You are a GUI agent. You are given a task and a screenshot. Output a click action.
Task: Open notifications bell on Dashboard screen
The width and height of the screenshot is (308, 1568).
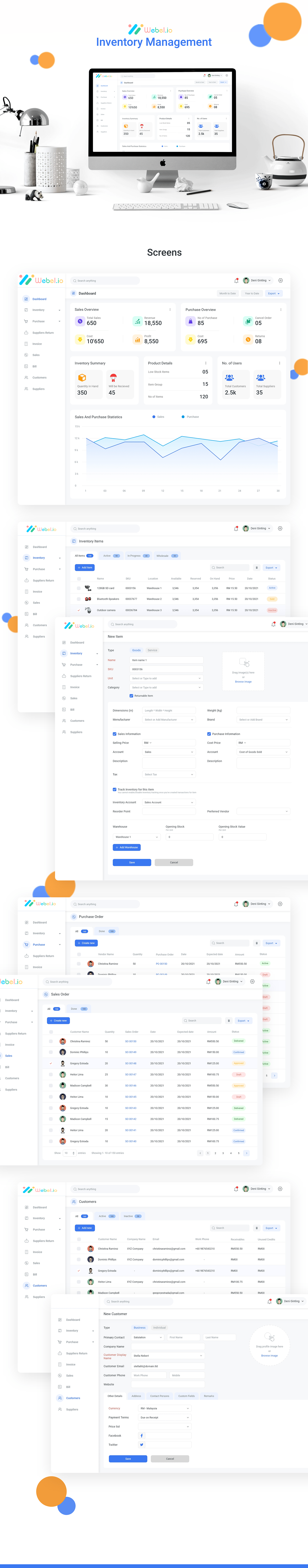pyautogui.click(x=236, y=281)
